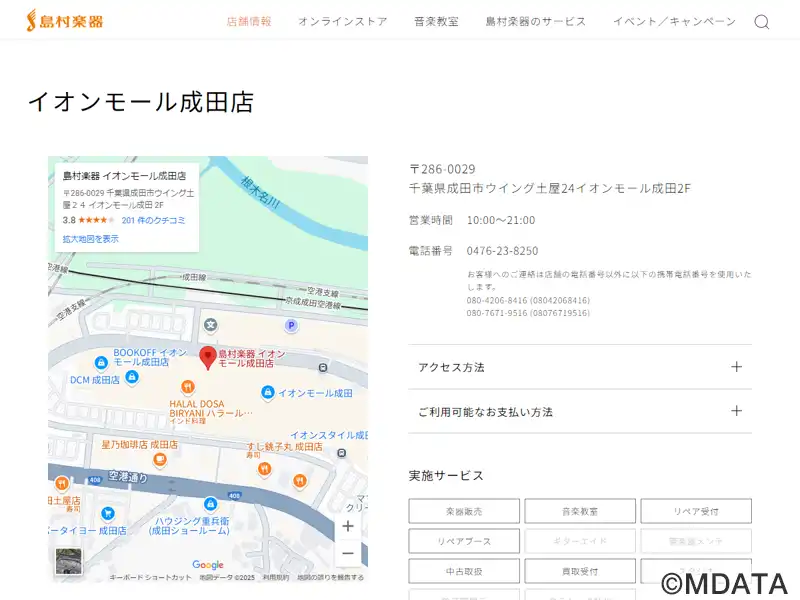Screen dimensions: 800x600
Task: Select the 買取受付 service button
Action: coord(580,571)
